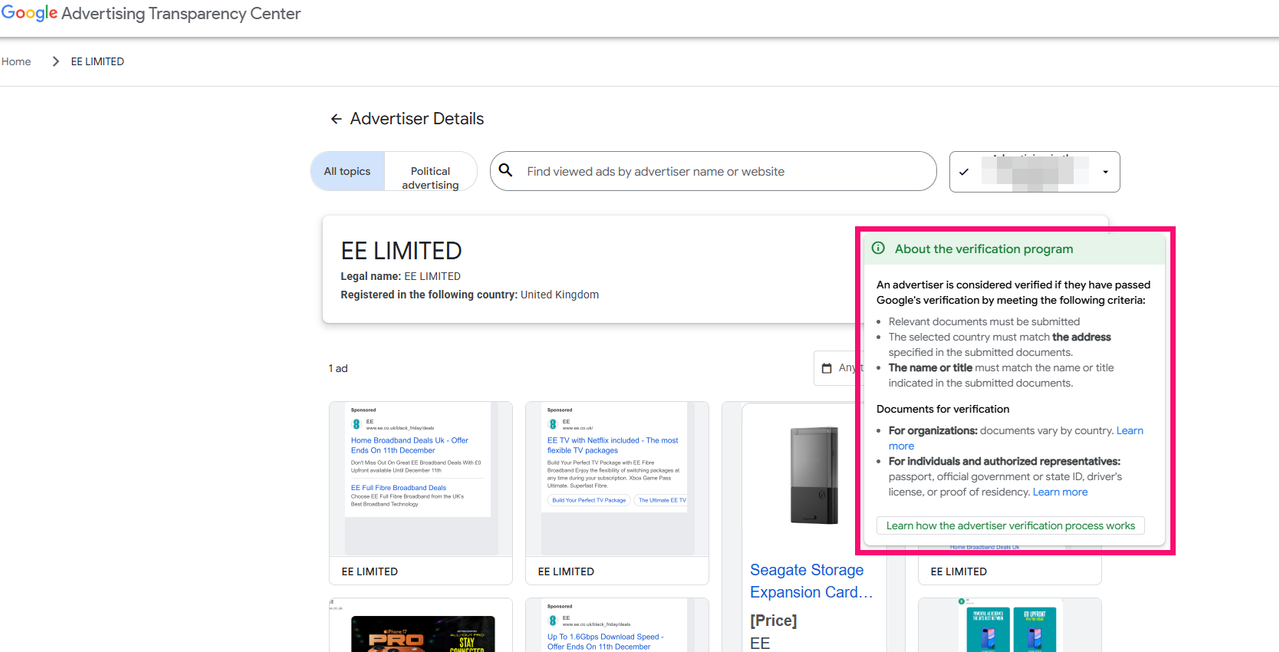Click The Ultimate EE TV chip
This screenshot has width=1279, height=652.
662,500
